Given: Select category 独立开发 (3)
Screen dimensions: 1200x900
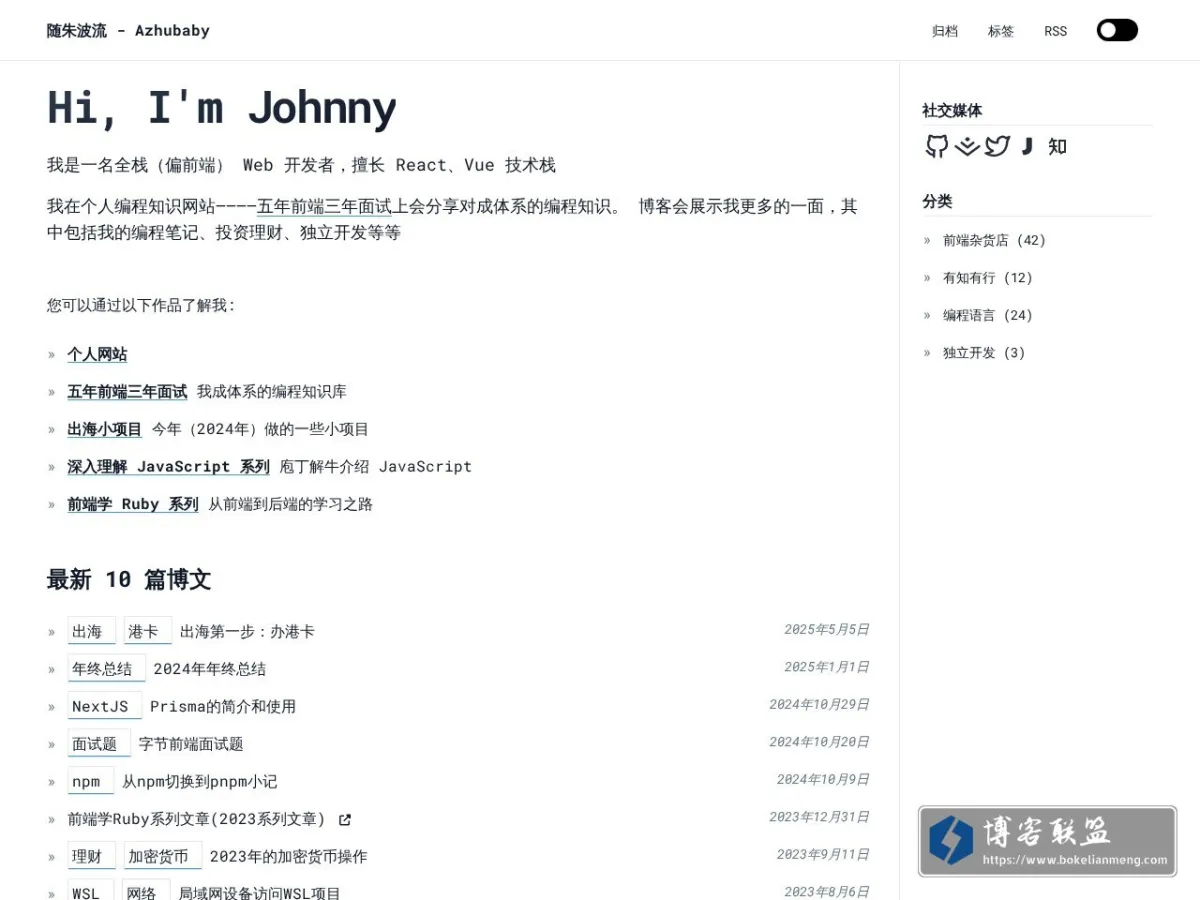Looking at the screenshot, I should point(984,353).
